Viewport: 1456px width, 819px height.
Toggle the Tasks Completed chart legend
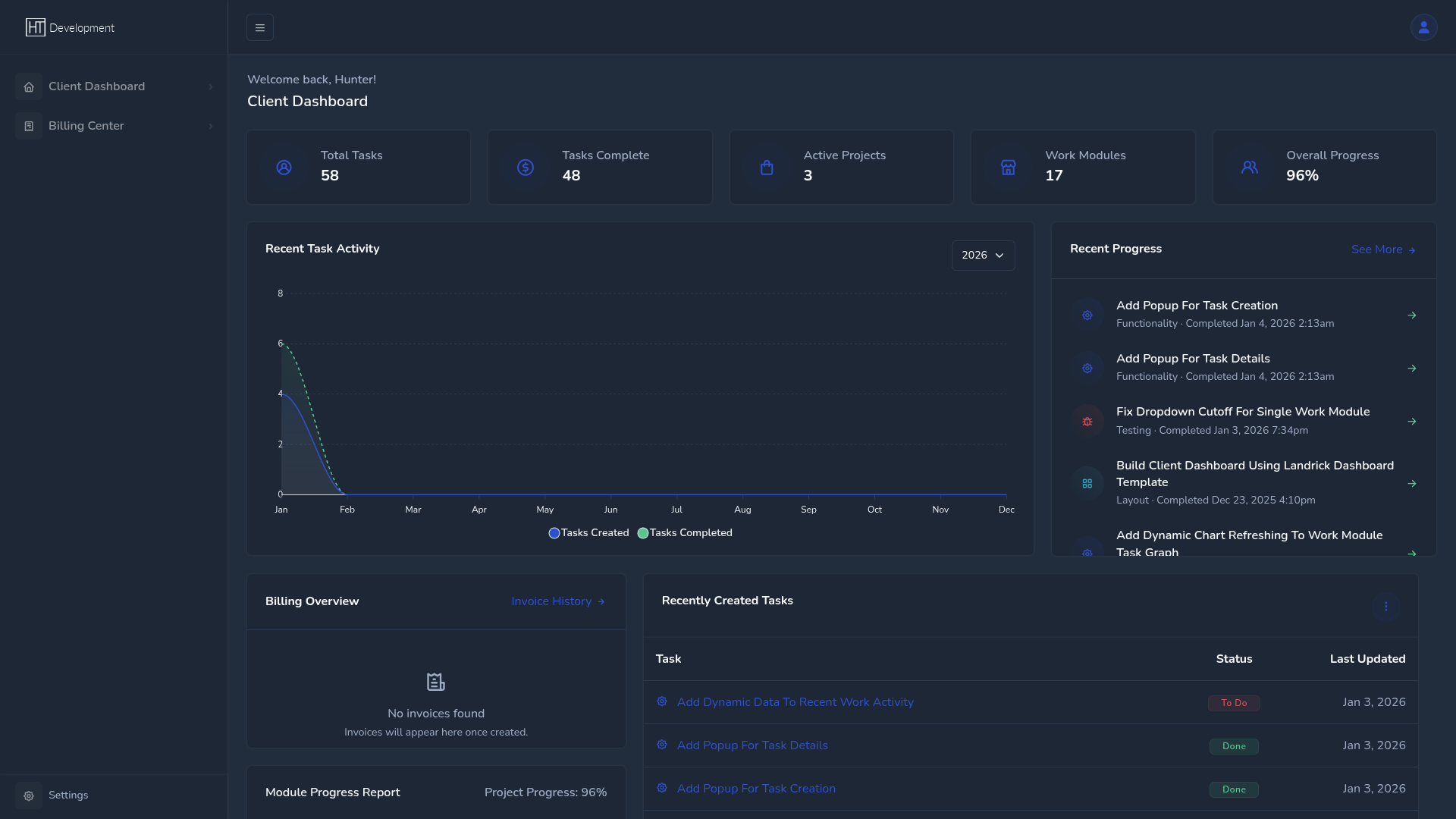(686, 533)
